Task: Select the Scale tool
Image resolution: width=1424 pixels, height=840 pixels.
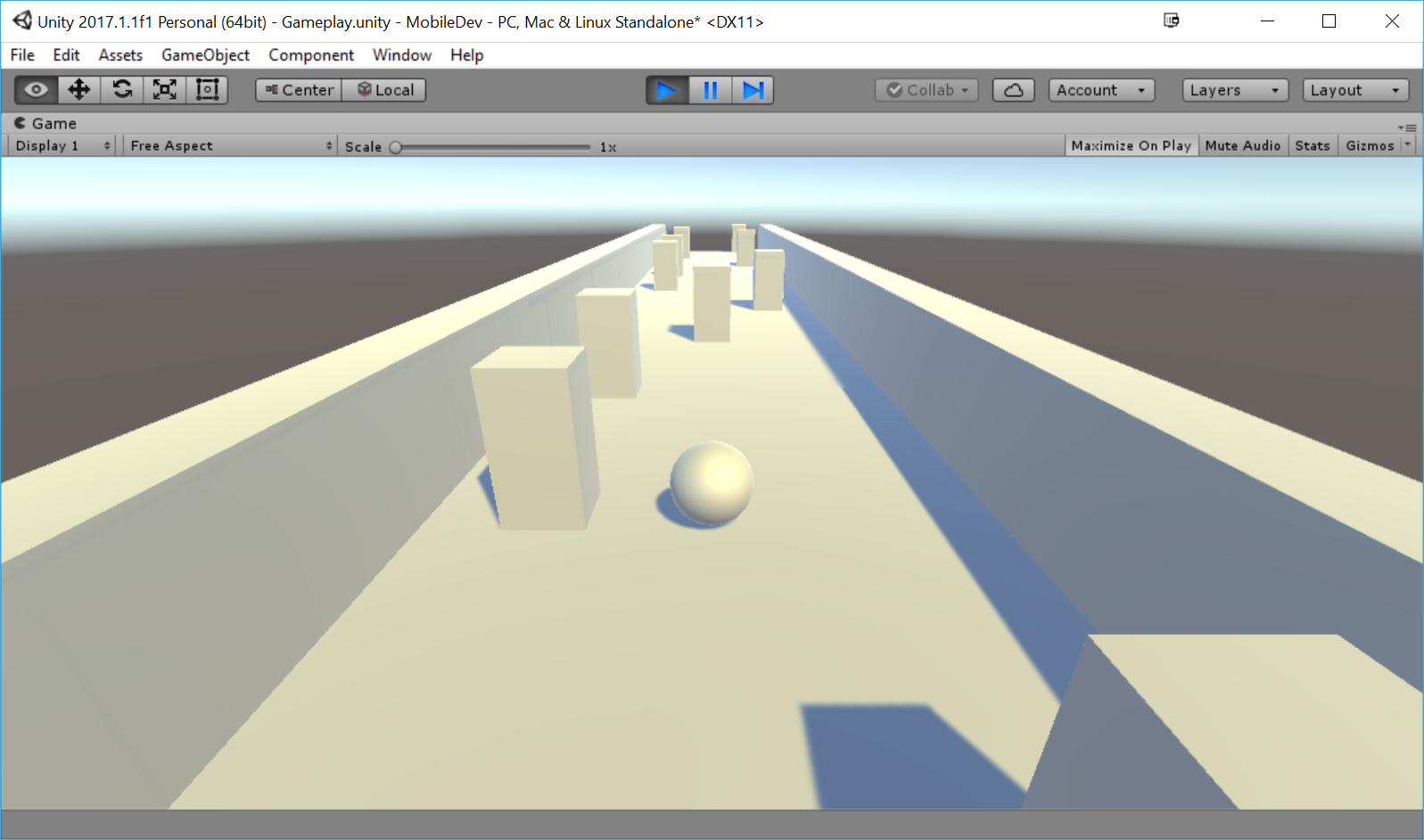Action: tap(165, 90)
